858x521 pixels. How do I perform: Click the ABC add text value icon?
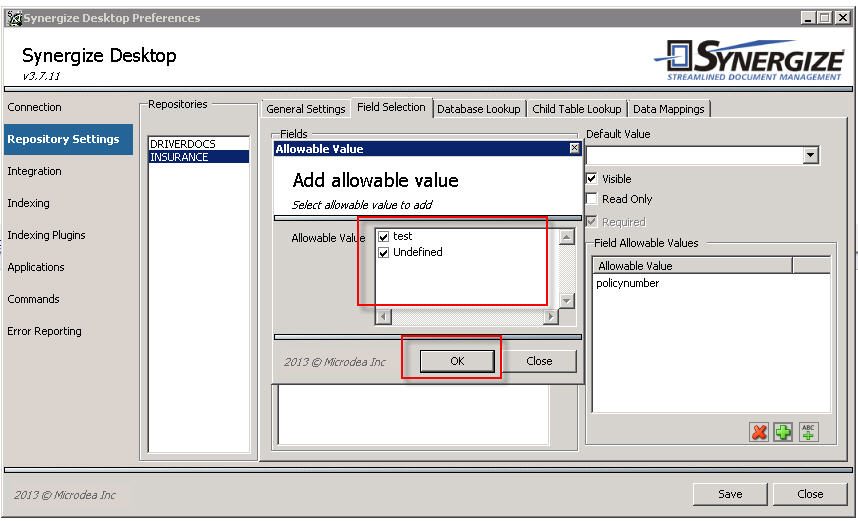tap(808, 432)
